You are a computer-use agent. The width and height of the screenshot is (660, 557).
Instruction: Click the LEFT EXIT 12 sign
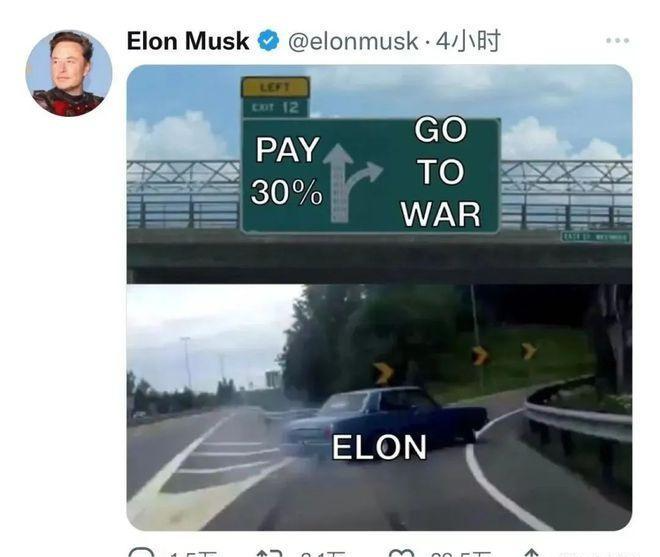pyautogui.click(x=276, y=97)
